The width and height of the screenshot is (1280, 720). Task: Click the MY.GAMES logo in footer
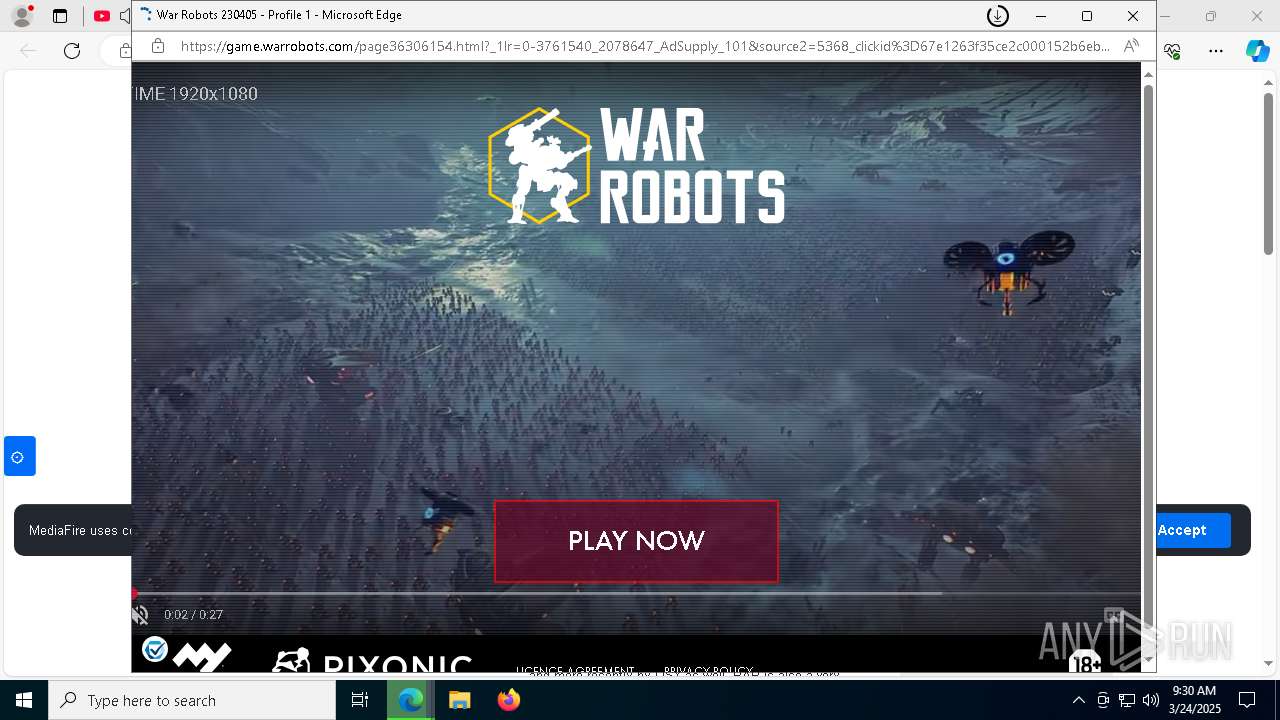point(202,656)
